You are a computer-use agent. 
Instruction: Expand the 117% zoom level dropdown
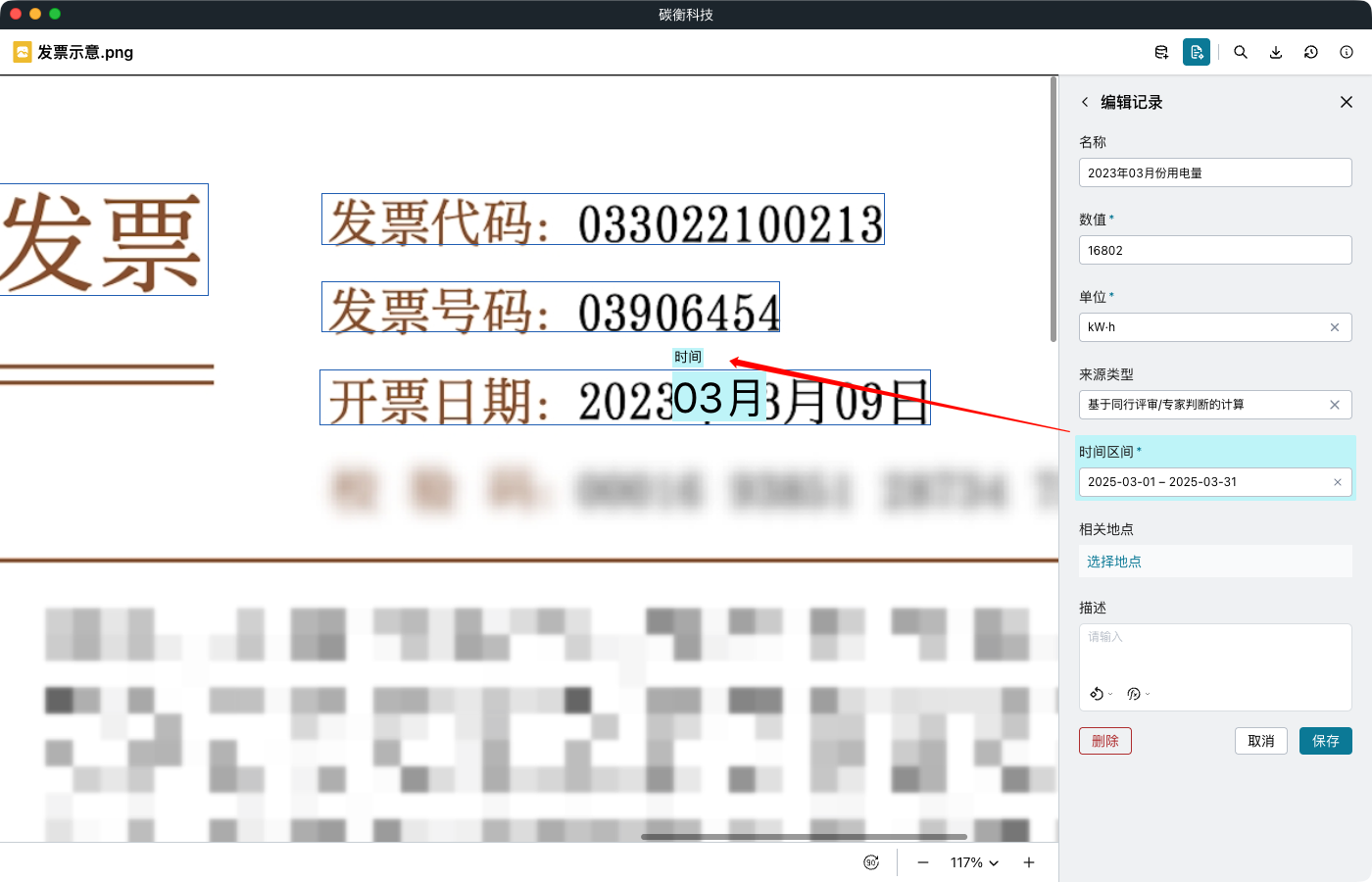973,862
